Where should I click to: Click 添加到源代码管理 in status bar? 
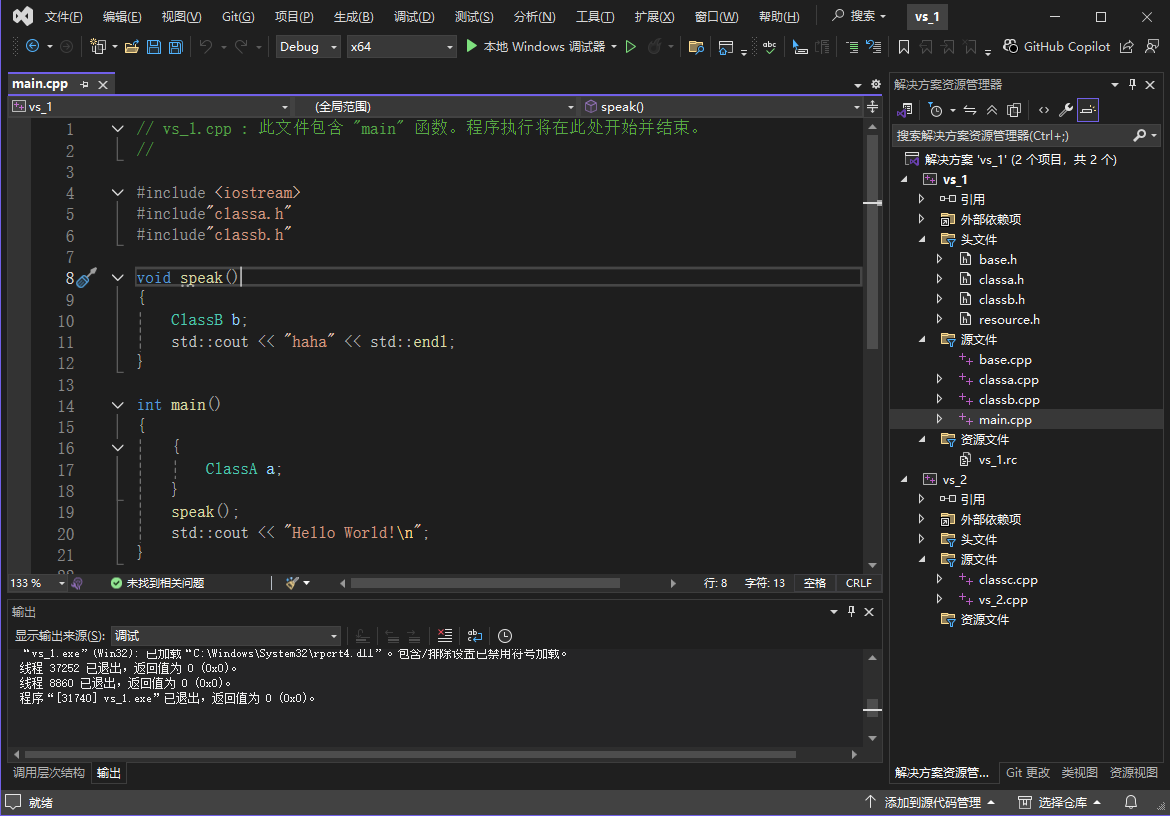click(930, 803)
